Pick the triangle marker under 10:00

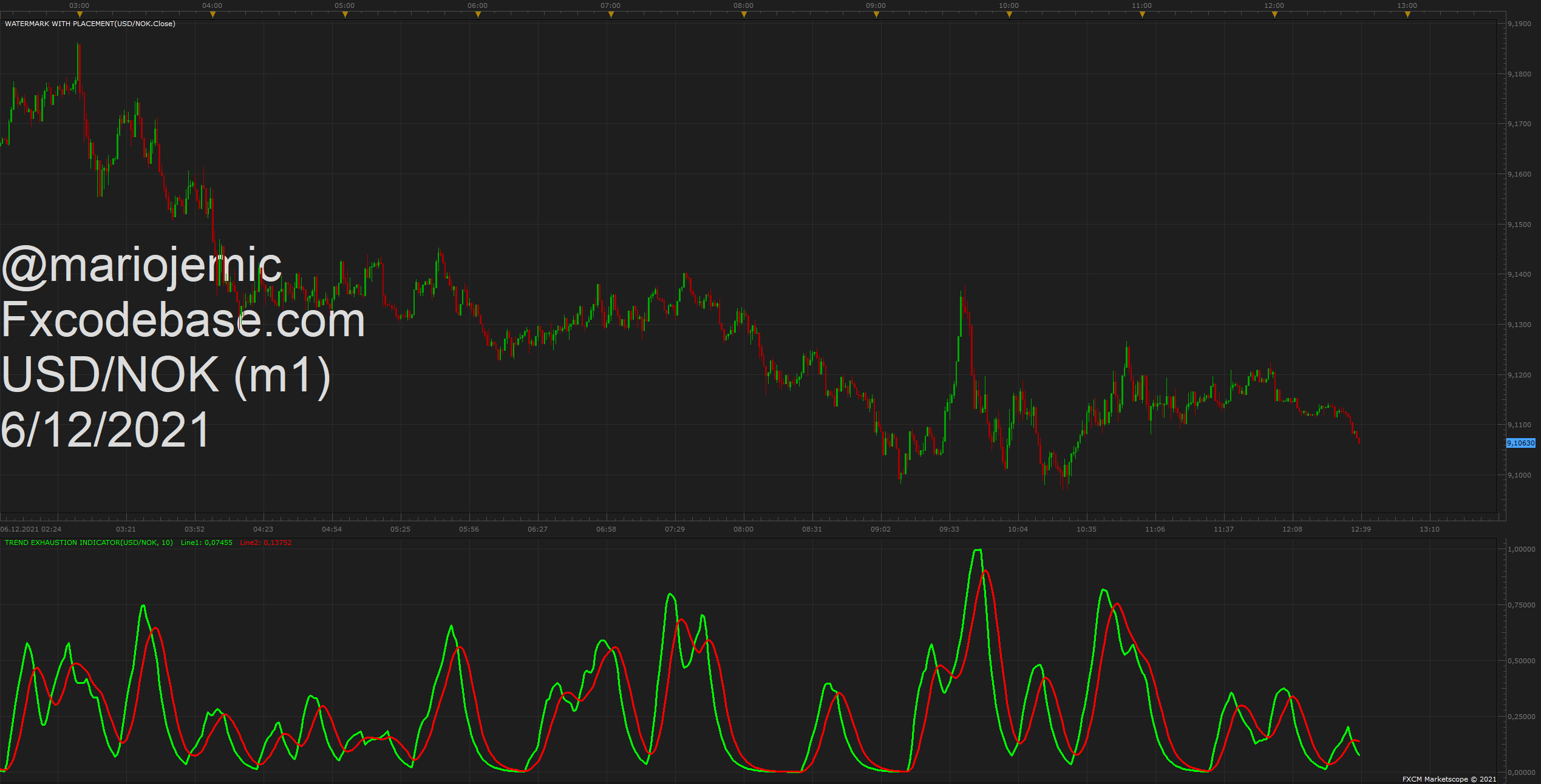pyautogui.click(x=1009, y=15)
